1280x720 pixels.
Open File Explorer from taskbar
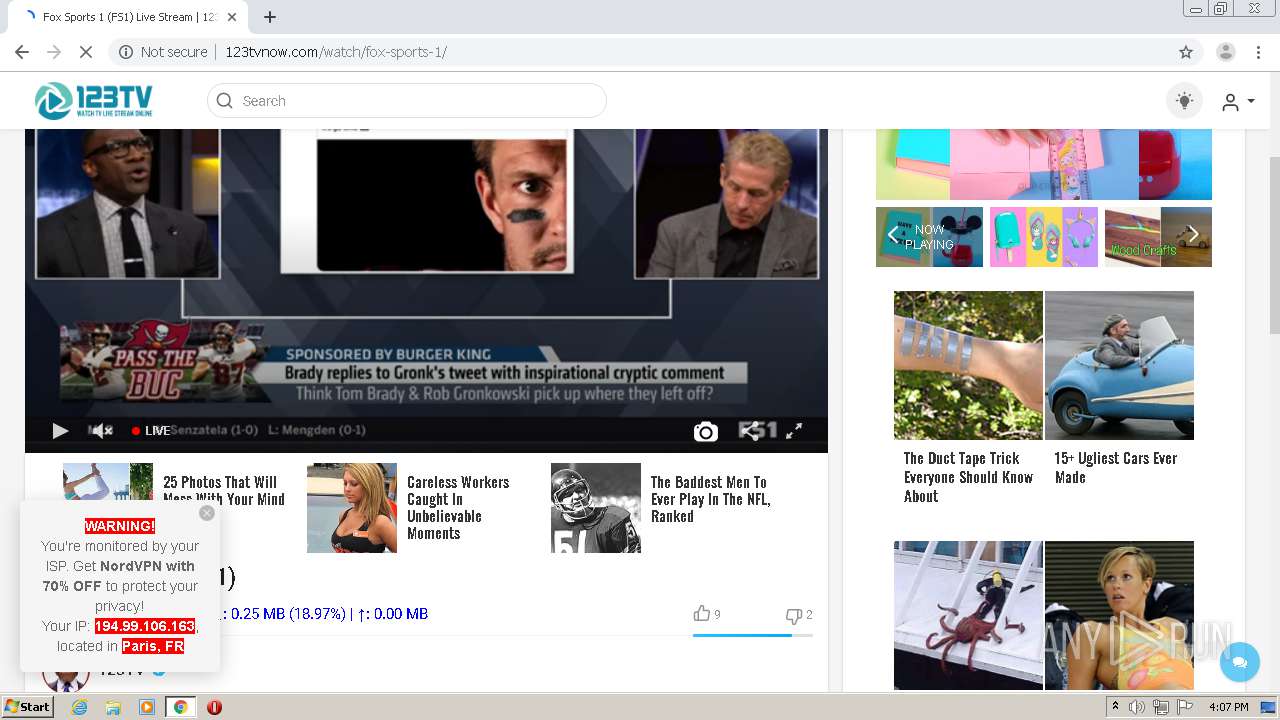click(x=113, y=707)
